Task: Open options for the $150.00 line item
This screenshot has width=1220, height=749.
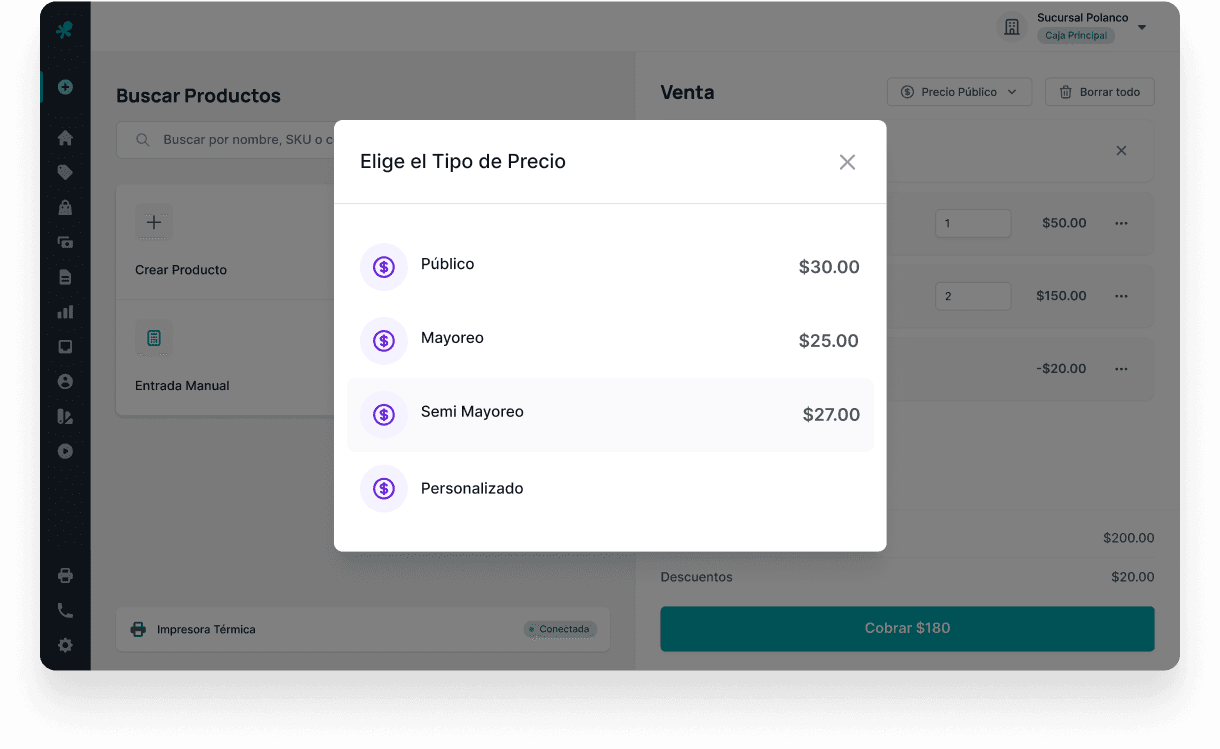Action: click(x=1121, y=296)
